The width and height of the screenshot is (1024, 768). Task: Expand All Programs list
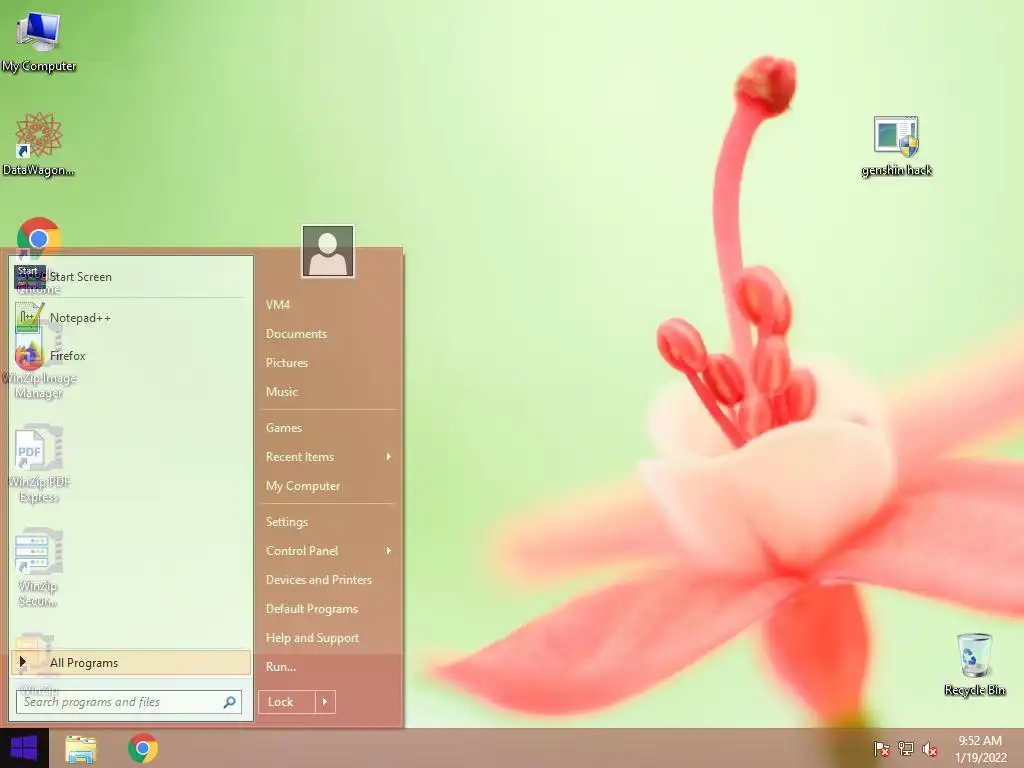coord(131,662)
